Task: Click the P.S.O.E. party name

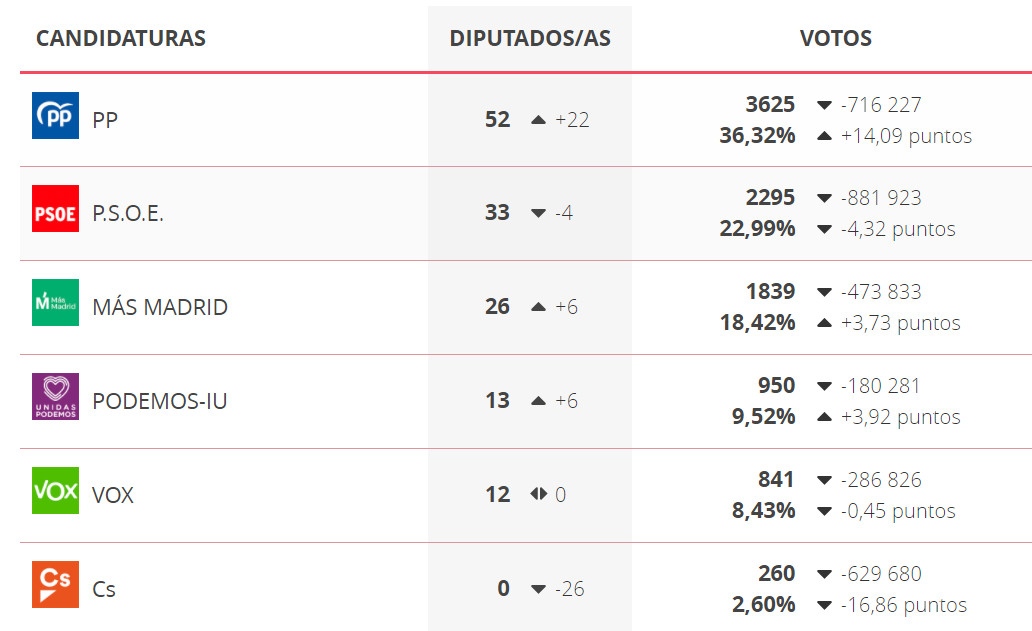Action: tap(128, 213)
